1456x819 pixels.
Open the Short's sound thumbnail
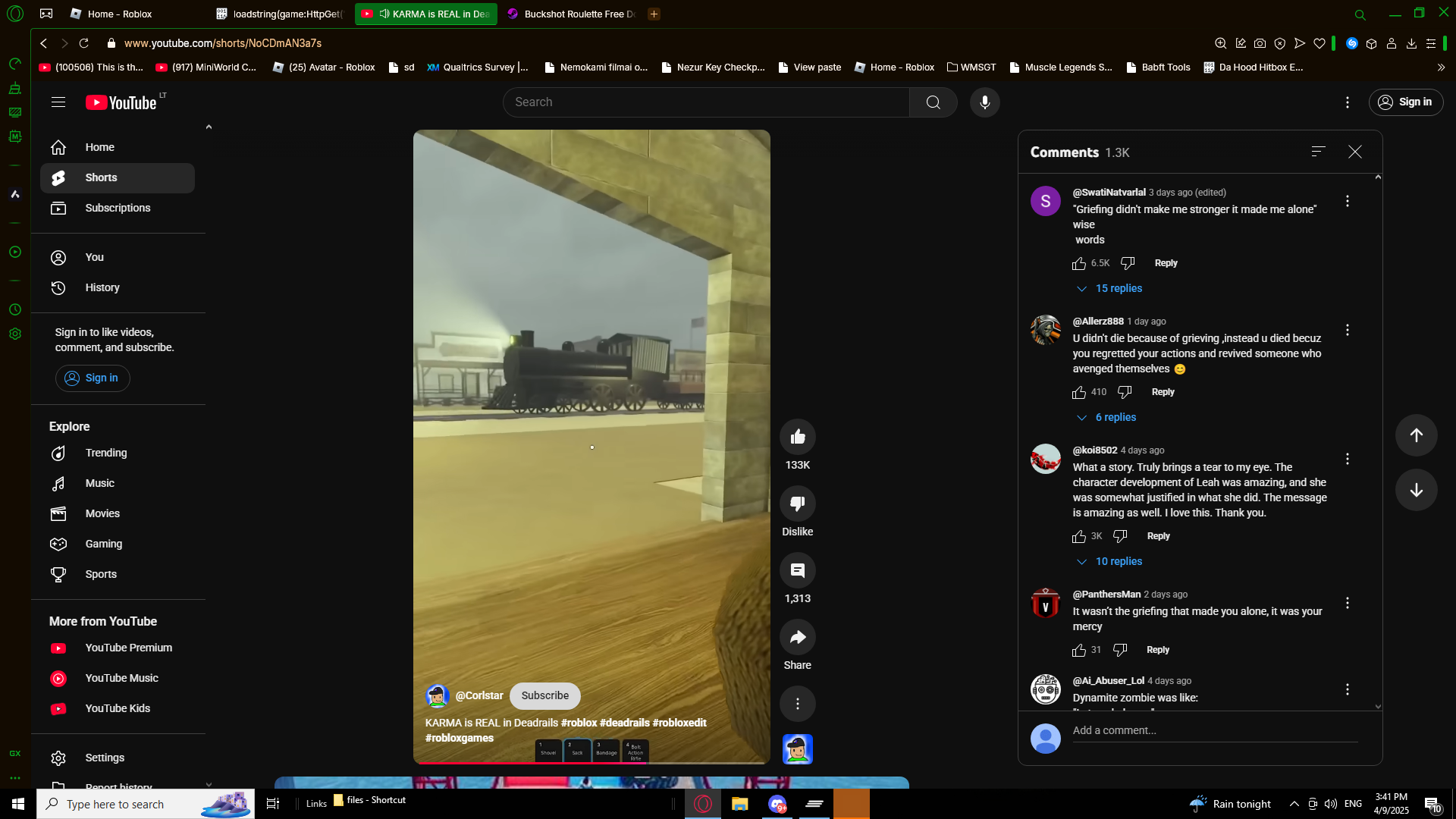(x=797, y=749)
